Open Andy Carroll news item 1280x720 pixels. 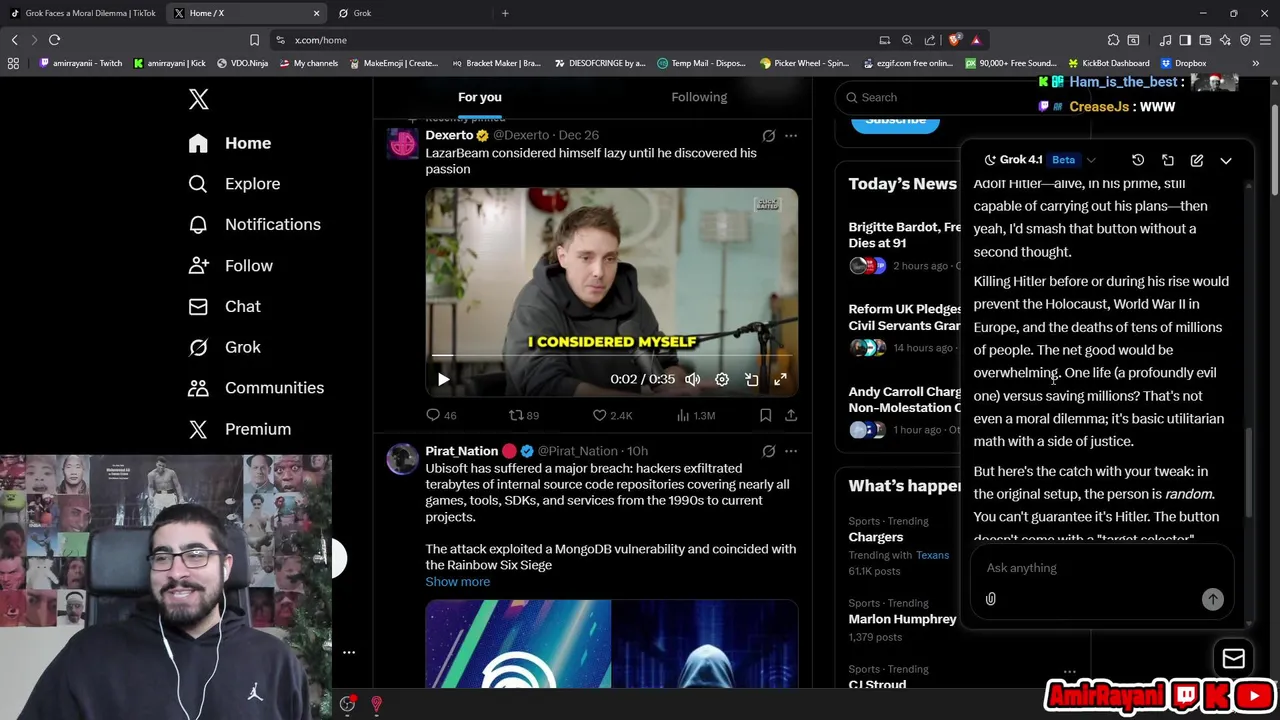pyautogui.click(x=904, y=411)
